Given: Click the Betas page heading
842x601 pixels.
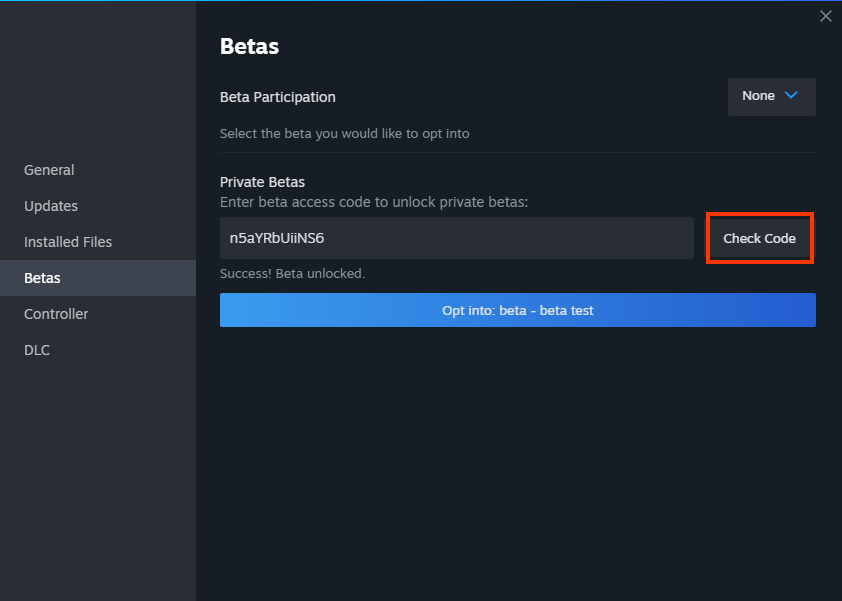Looking at the screenshot, I should coord(249,46).
